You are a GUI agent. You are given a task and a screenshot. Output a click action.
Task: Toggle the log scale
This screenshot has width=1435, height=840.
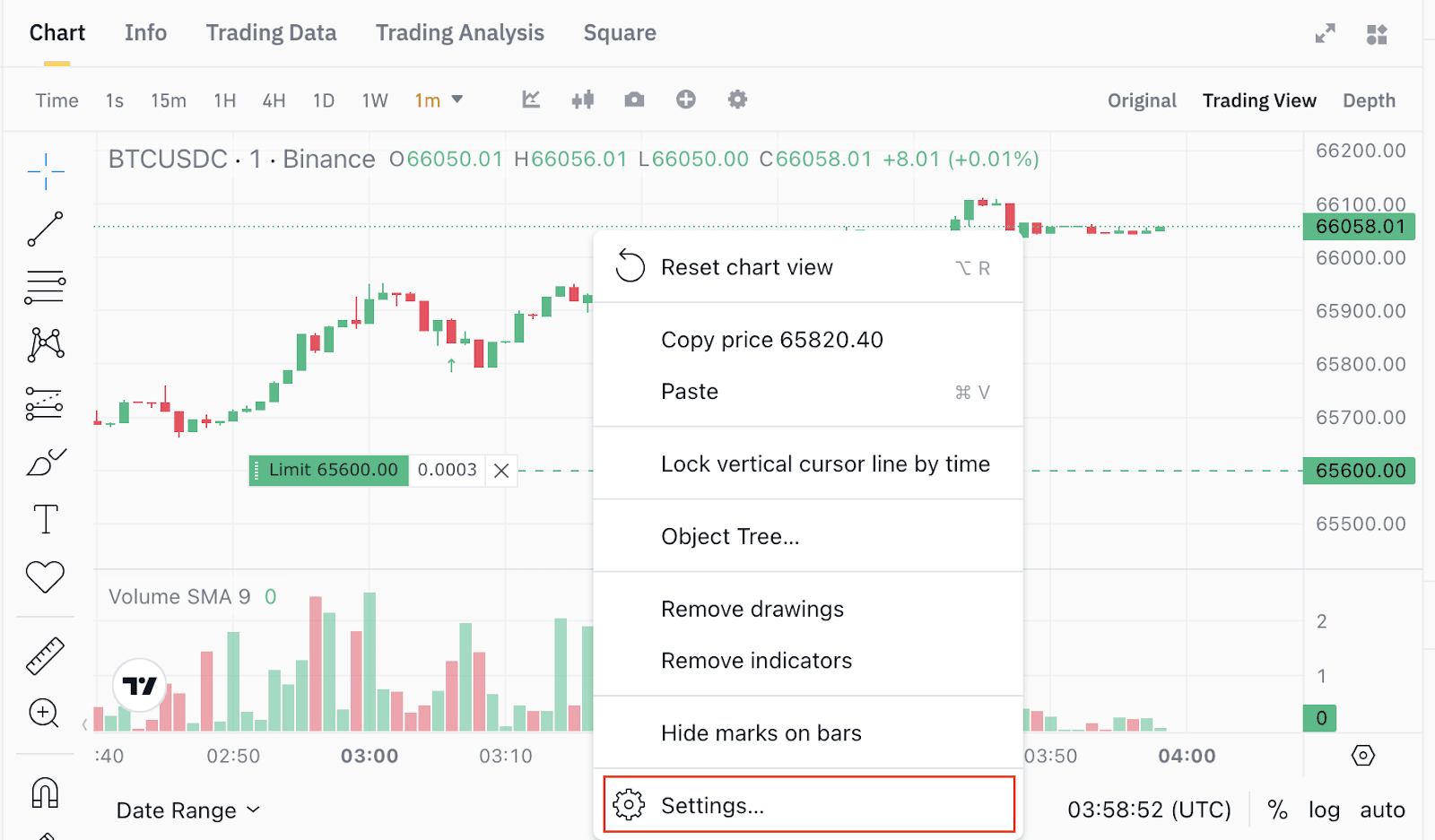(x=1324, y=810)
